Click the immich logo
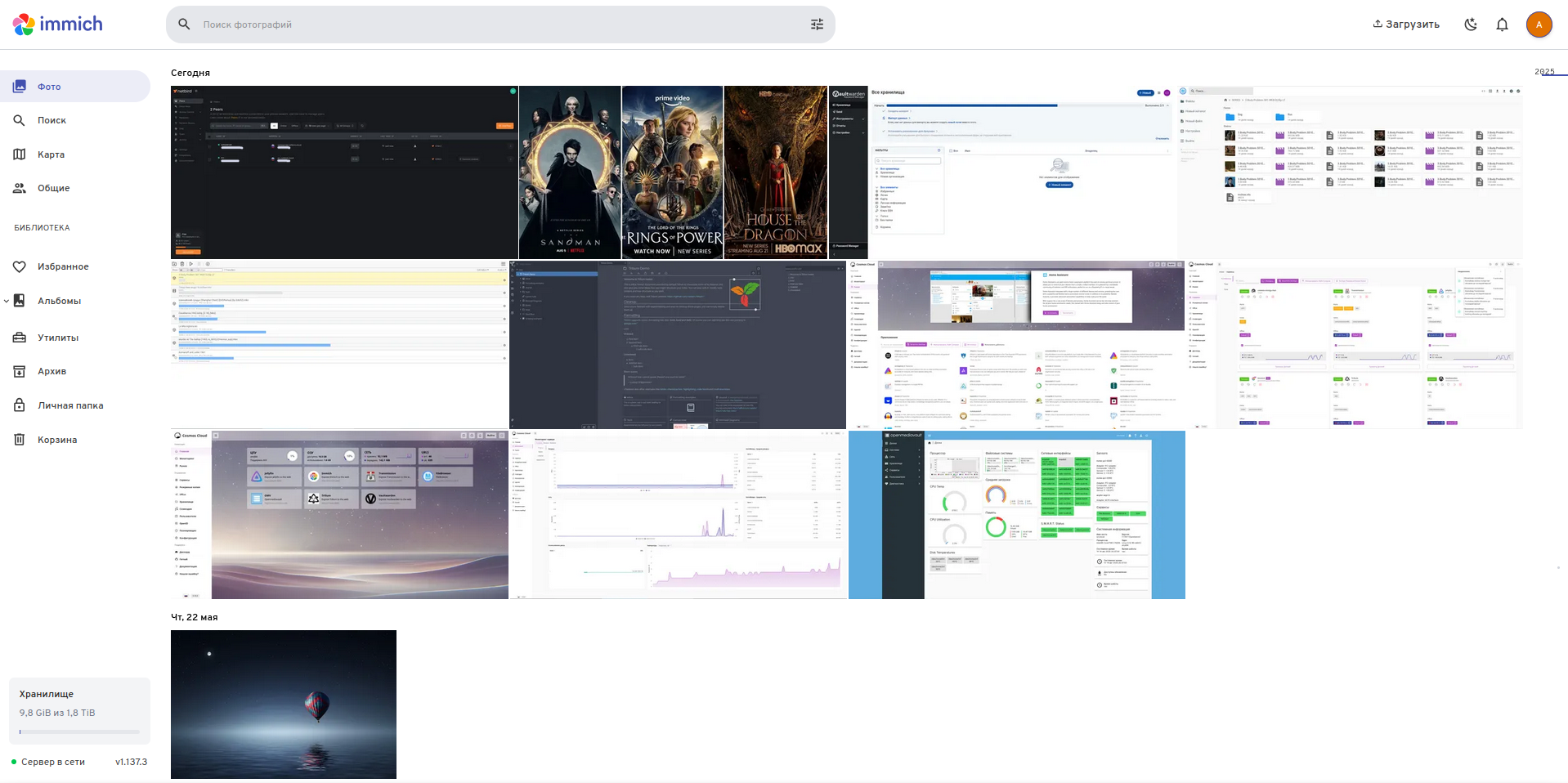The height and width of the screenshot is (783, 1568). [57, 25]
